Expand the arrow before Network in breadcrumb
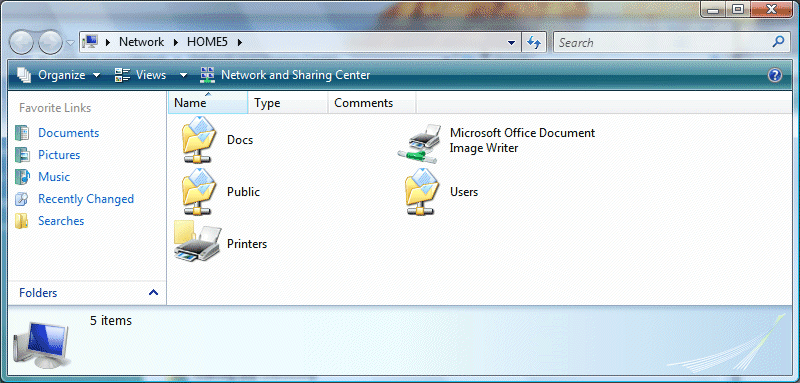This screenshot has height=383, width=800. (x=108, y=42)
